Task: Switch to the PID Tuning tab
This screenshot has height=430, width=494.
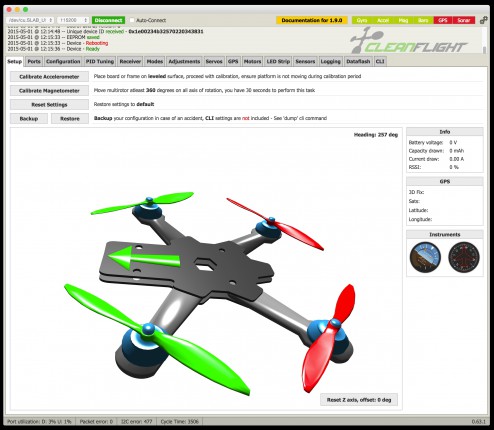Action: [100, 62]
